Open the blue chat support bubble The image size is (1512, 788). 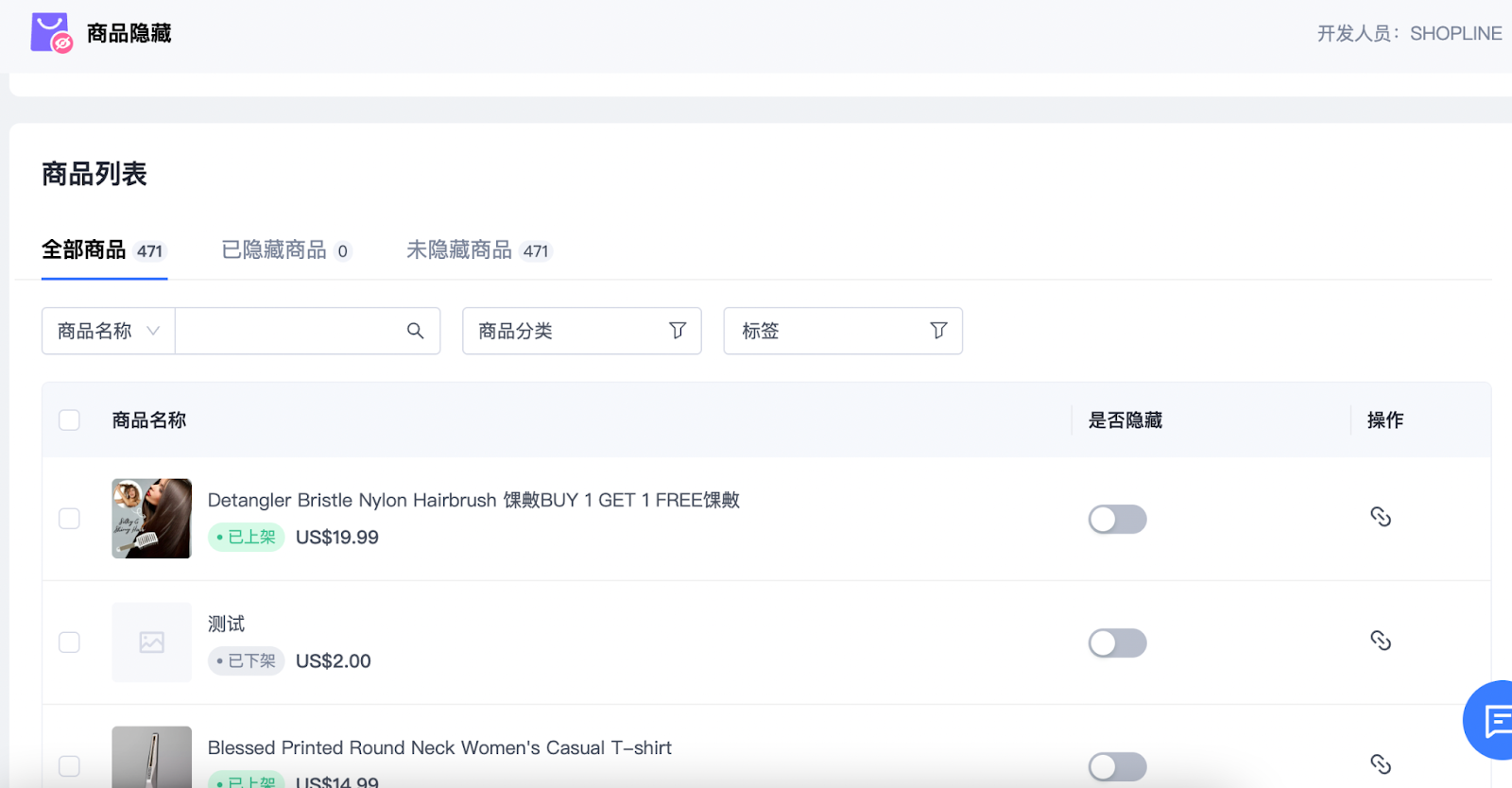pos(1492,720)
